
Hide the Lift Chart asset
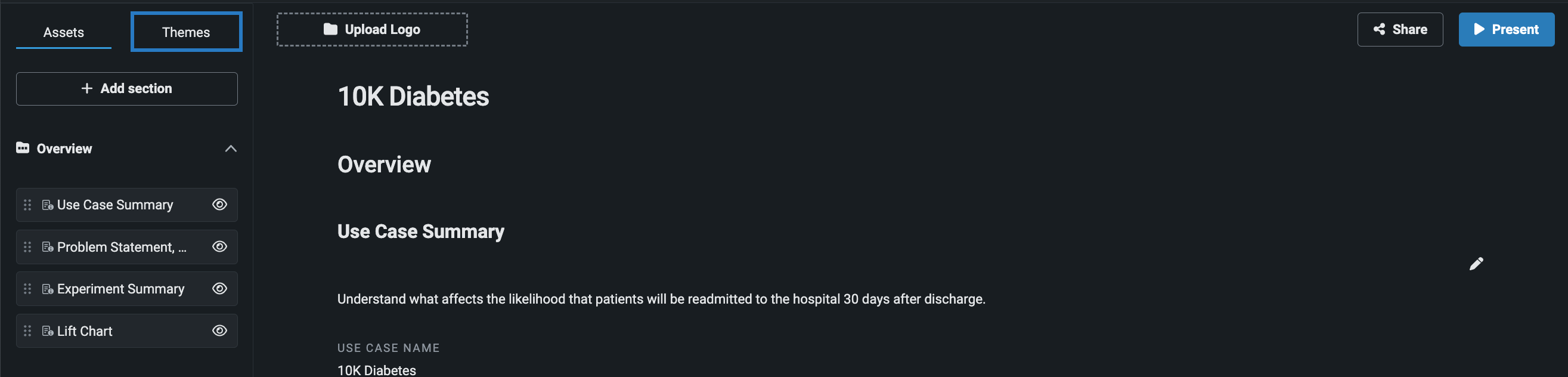pyautogui.click(x=219, y=330)
